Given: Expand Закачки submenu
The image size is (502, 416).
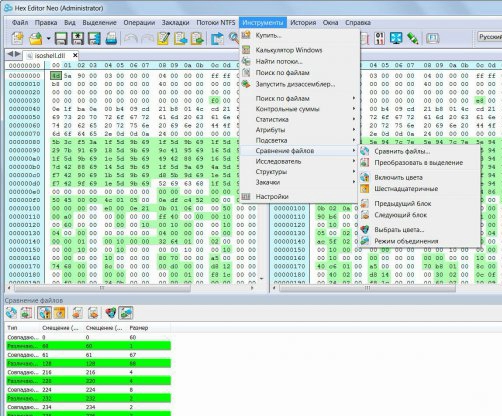Looking at the screenshot, I should [x=299, y=182].
